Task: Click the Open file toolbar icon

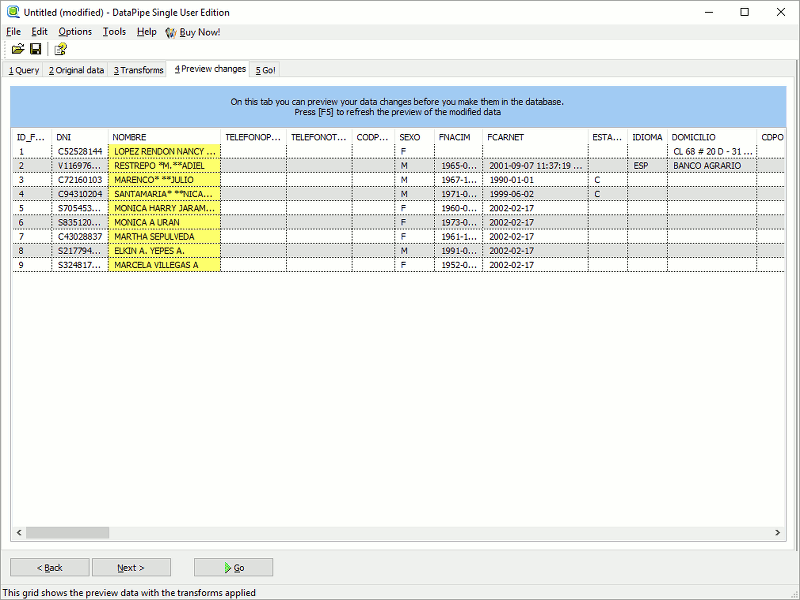Action: (x=17, y=49)
